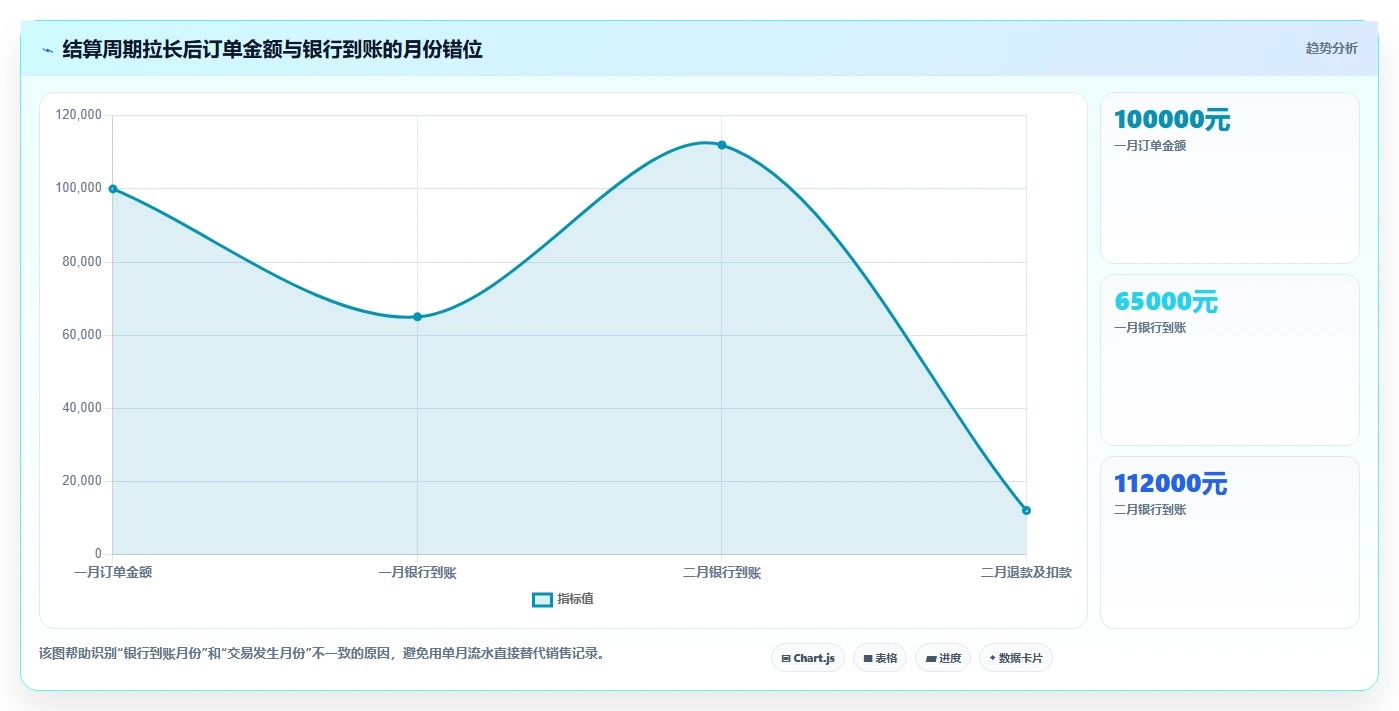Toggle the 指标值 legend item
1399x711 pixels.
coord(563,599)
